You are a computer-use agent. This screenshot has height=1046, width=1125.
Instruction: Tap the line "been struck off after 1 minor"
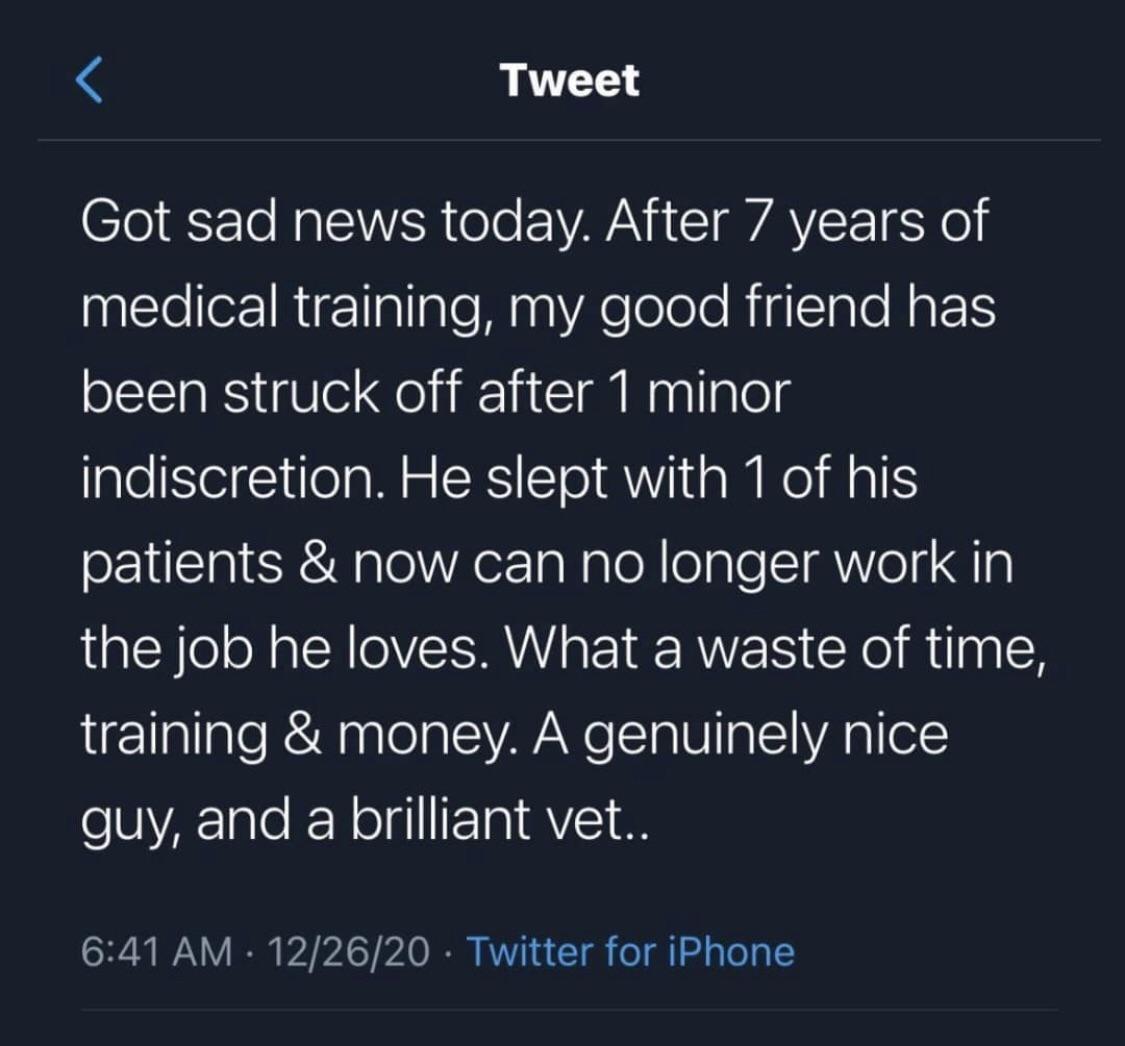coord(435,393)
